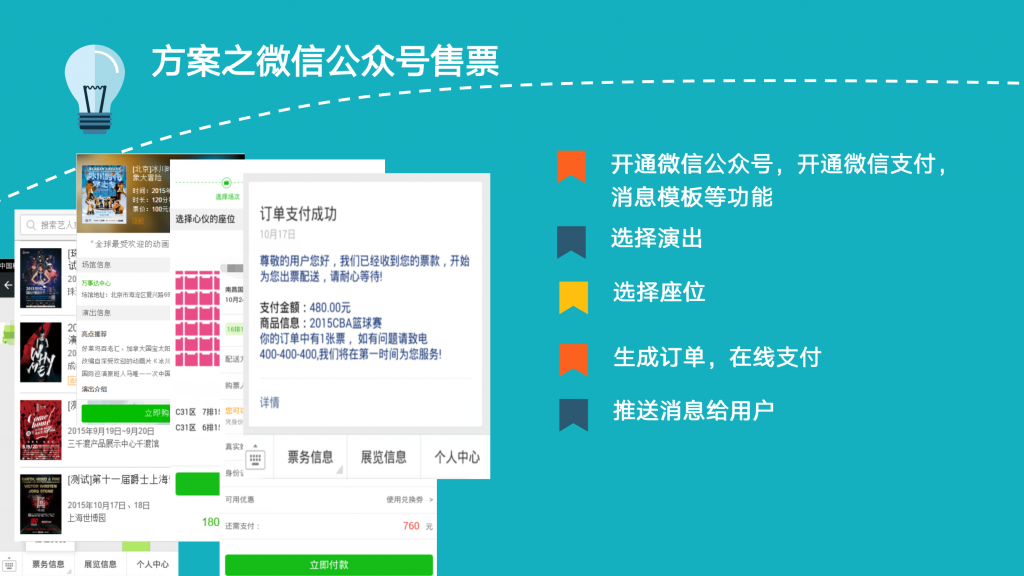Image resolution: width=1024 pixels, height=576 pixels.
Task: Click the yellow bookmark icon beside 选择座位
Action: 573,296
